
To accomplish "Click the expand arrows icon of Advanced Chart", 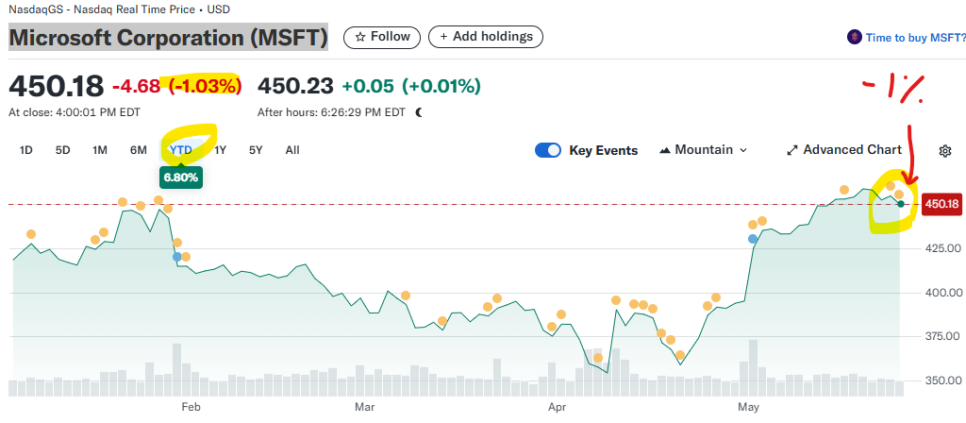I will tap(792, 150).
